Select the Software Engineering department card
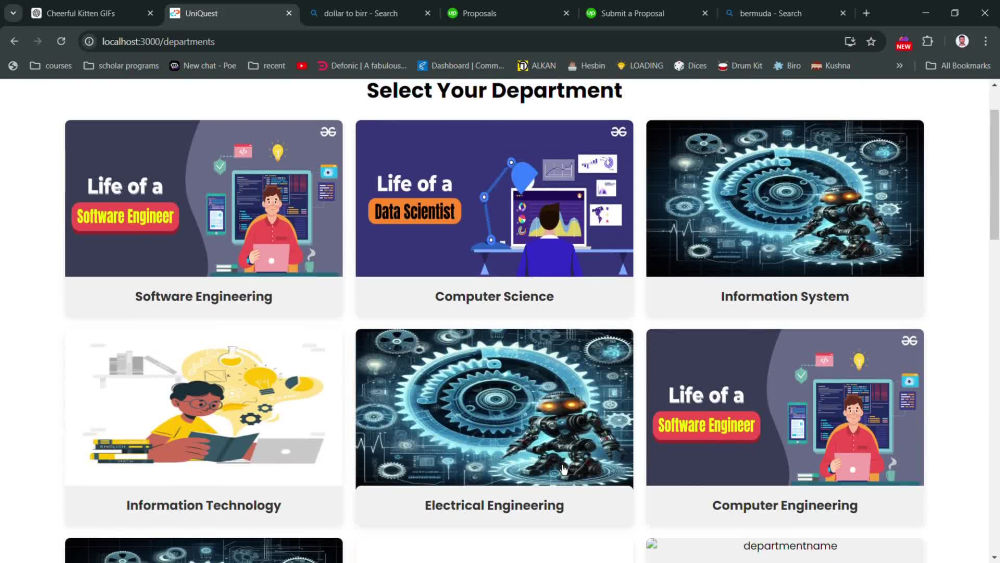 click(x=203, y=218)
